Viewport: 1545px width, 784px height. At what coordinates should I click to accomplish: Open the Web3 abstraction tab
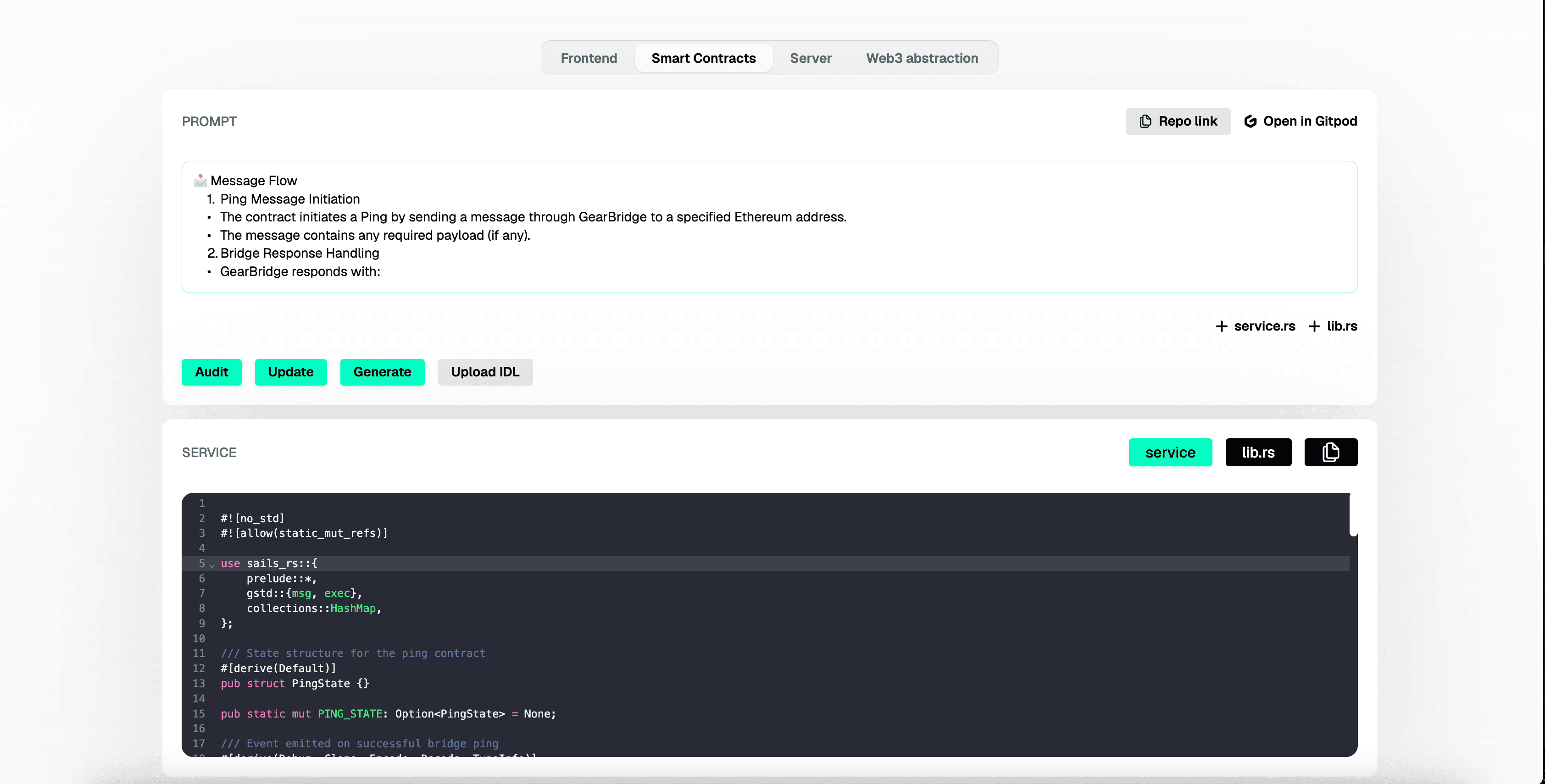tap(922, 58)
